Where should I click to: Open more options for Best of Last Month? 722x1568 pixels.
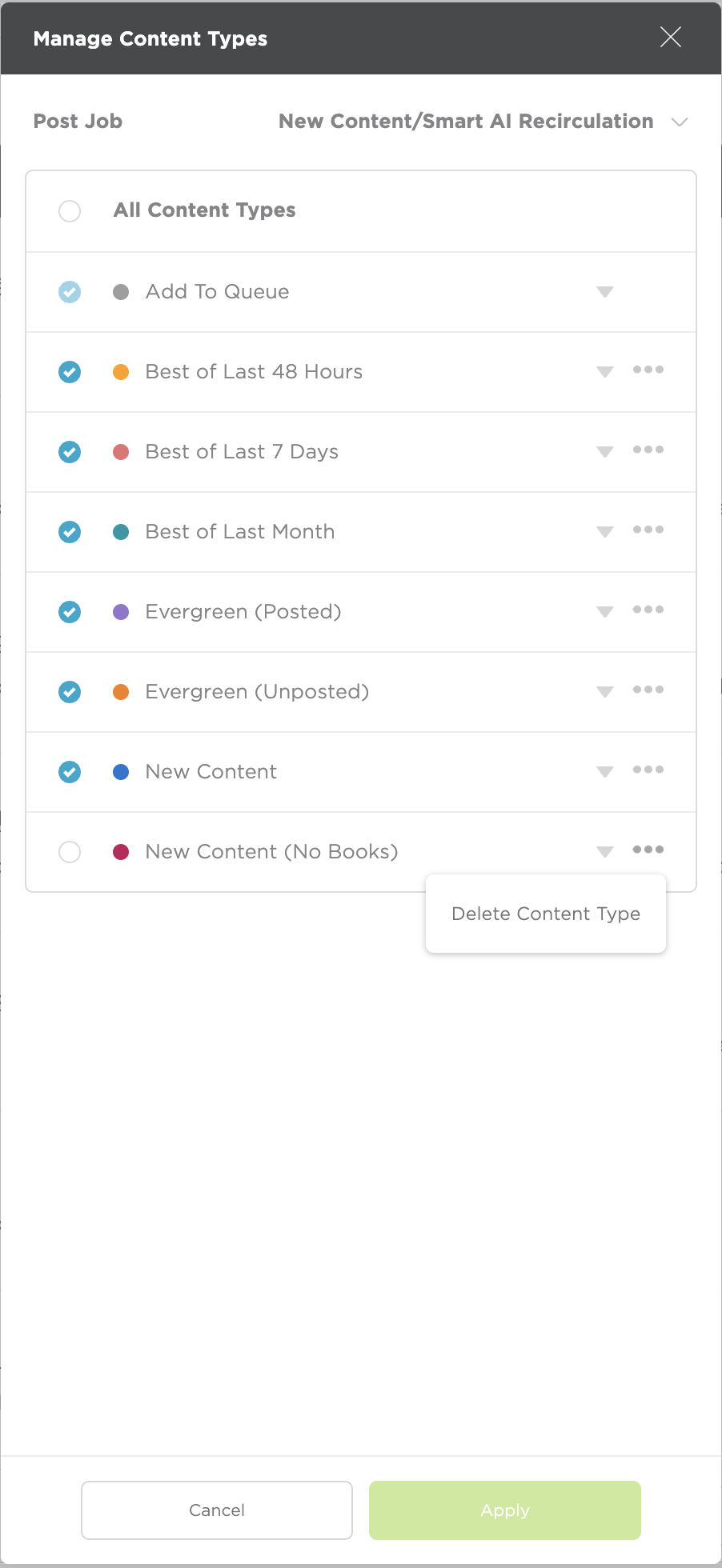[648, 530]
